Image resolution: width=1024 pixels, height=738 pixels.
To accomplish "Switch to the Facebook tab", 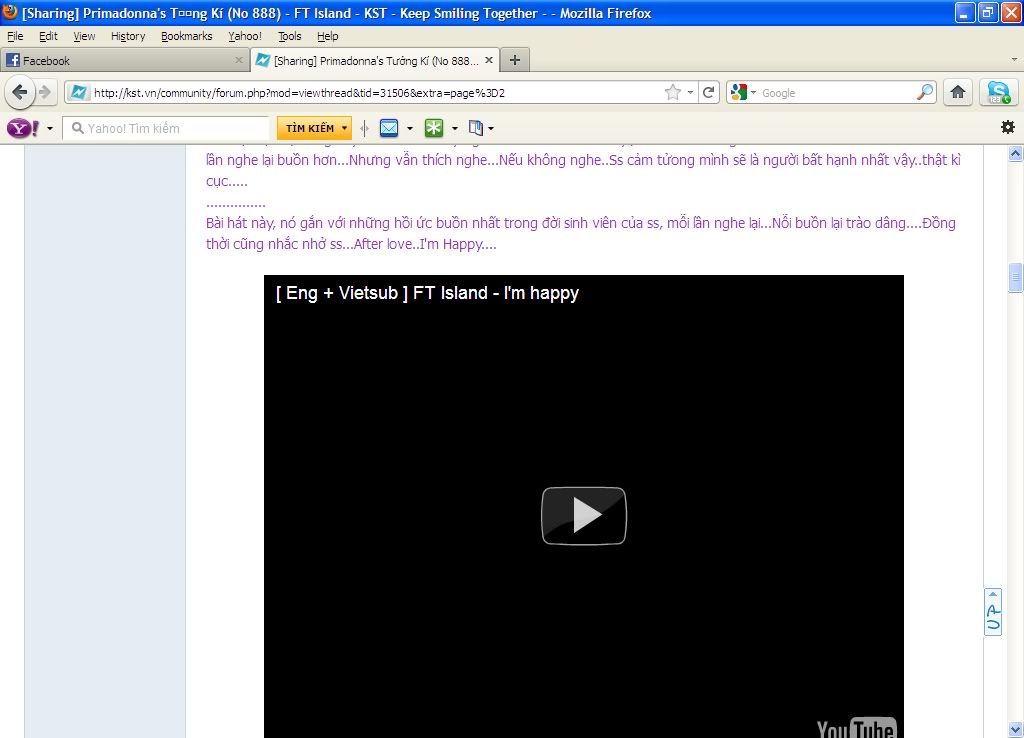I will pos(124,60).
